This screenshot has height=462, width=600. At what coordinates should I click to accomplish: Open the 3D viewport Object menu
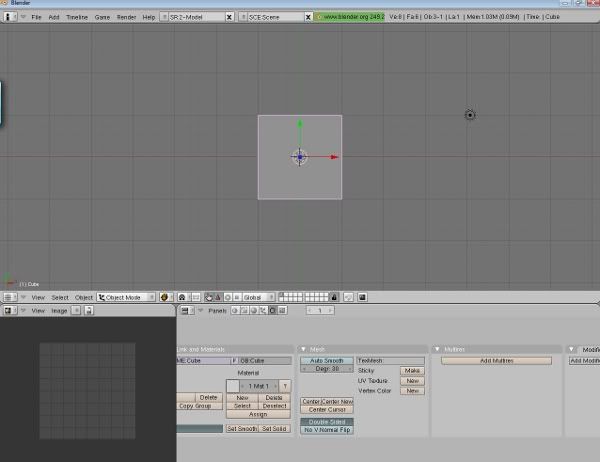[x=84, y=297]
